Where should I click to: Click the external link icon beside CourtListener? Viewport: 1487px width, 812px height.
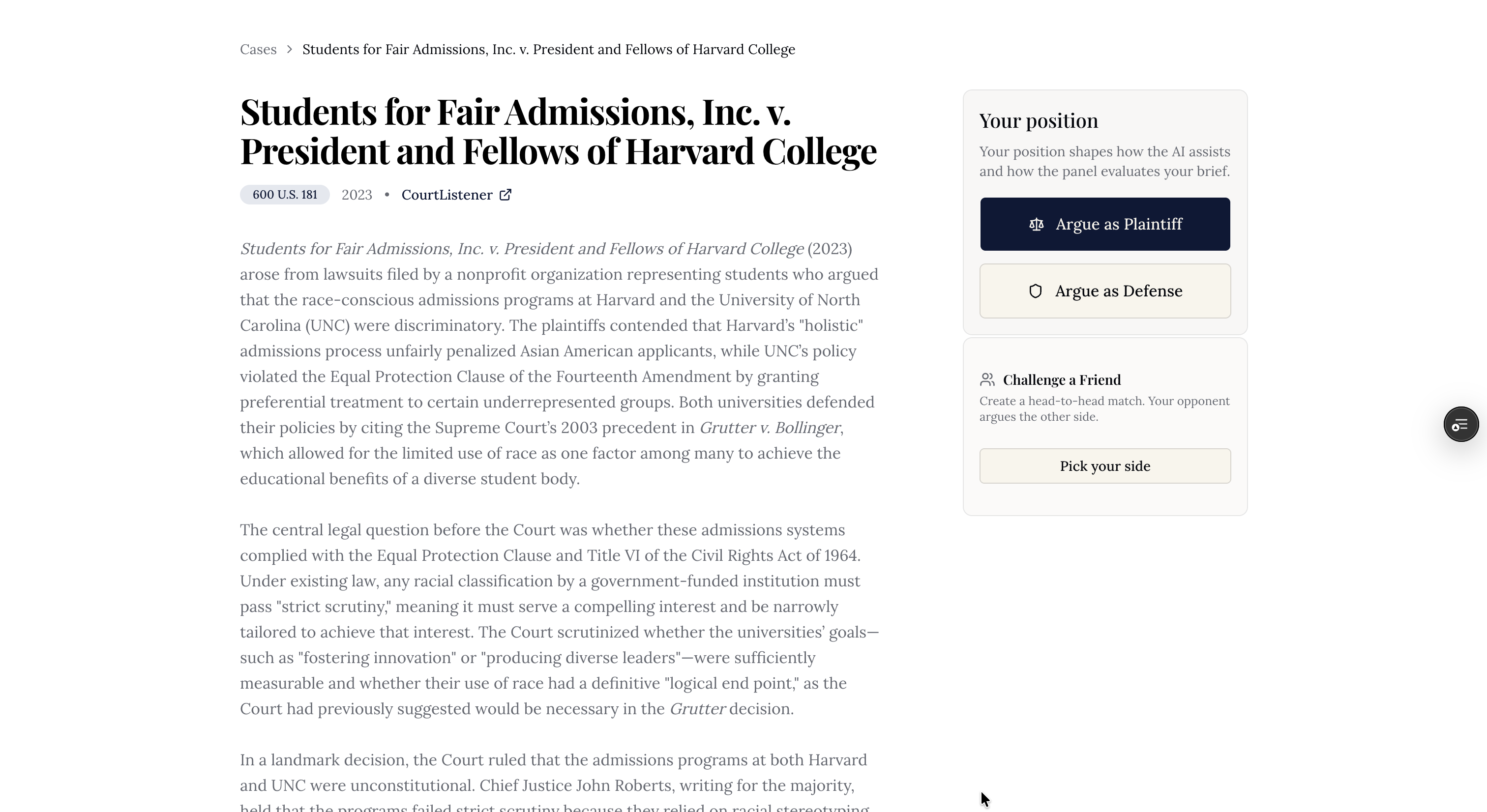[505, 195]
